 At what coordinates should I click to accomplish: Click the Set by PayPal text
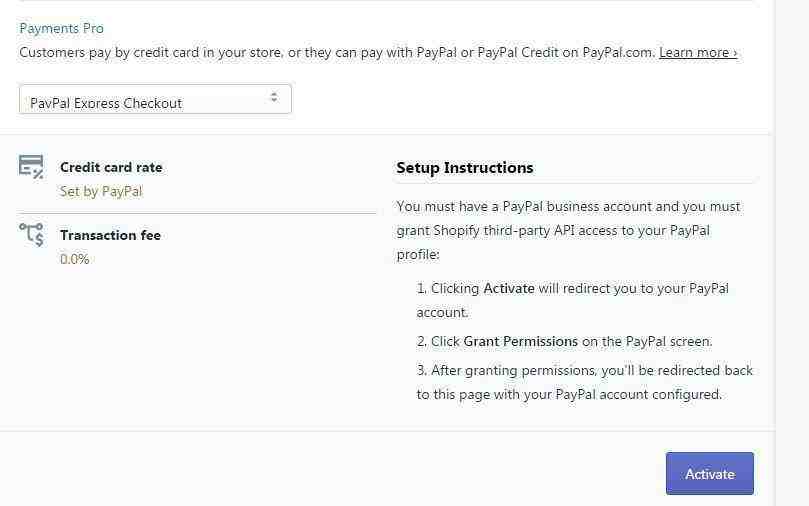[101, 191]
